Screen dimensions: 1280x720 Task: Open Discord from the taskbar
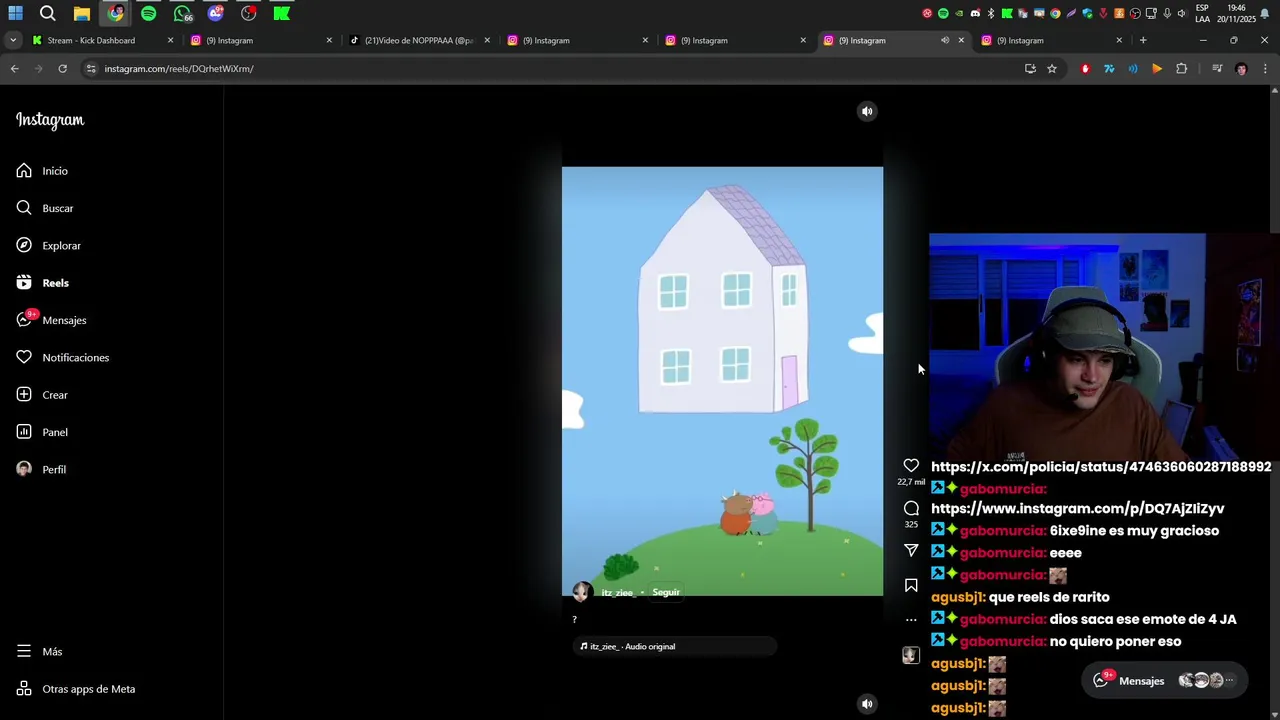tap(216, 13)
